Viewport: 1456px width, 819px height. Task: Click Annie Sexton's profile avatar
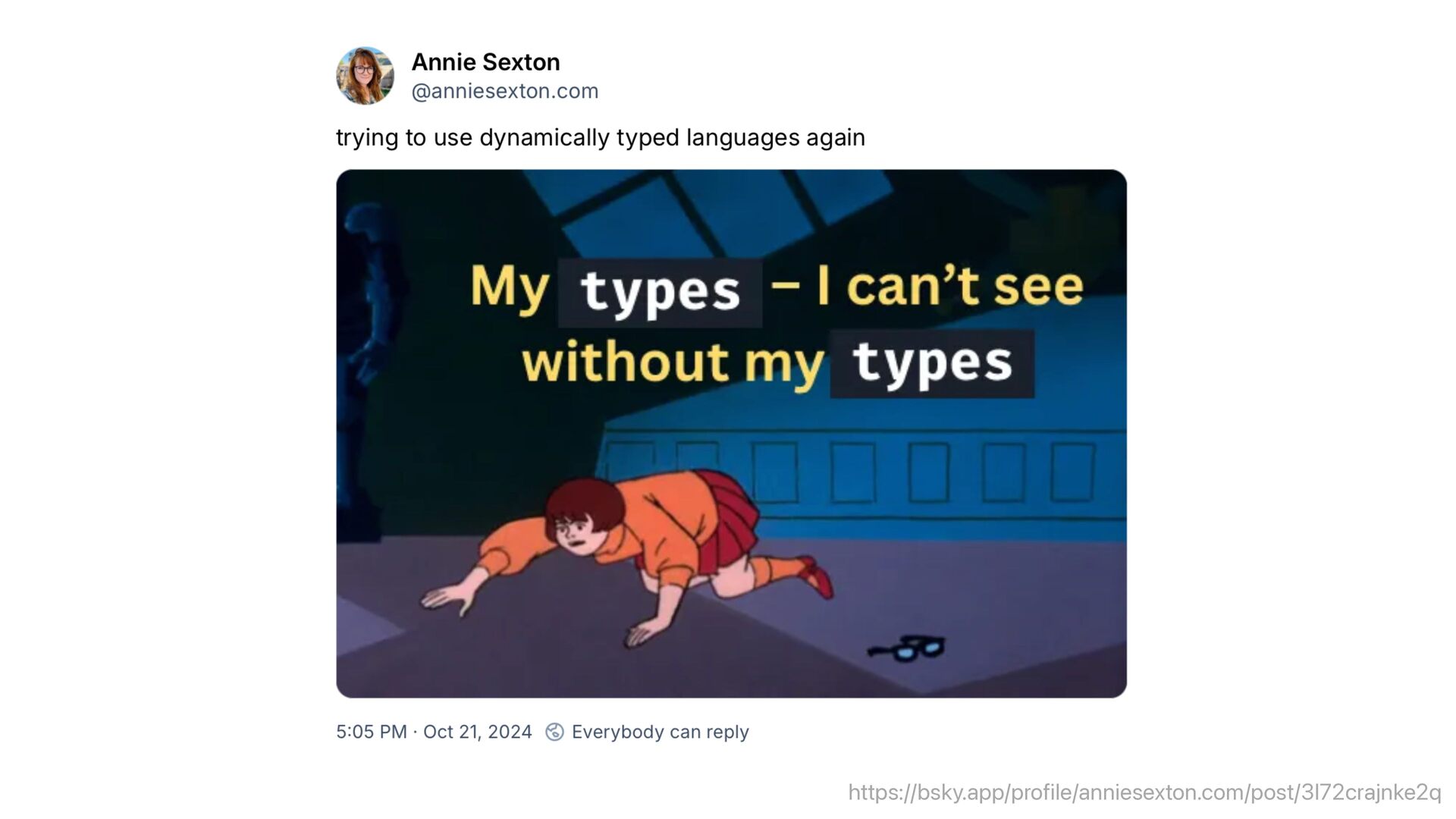pyautogui.click(x=365, y=76)
